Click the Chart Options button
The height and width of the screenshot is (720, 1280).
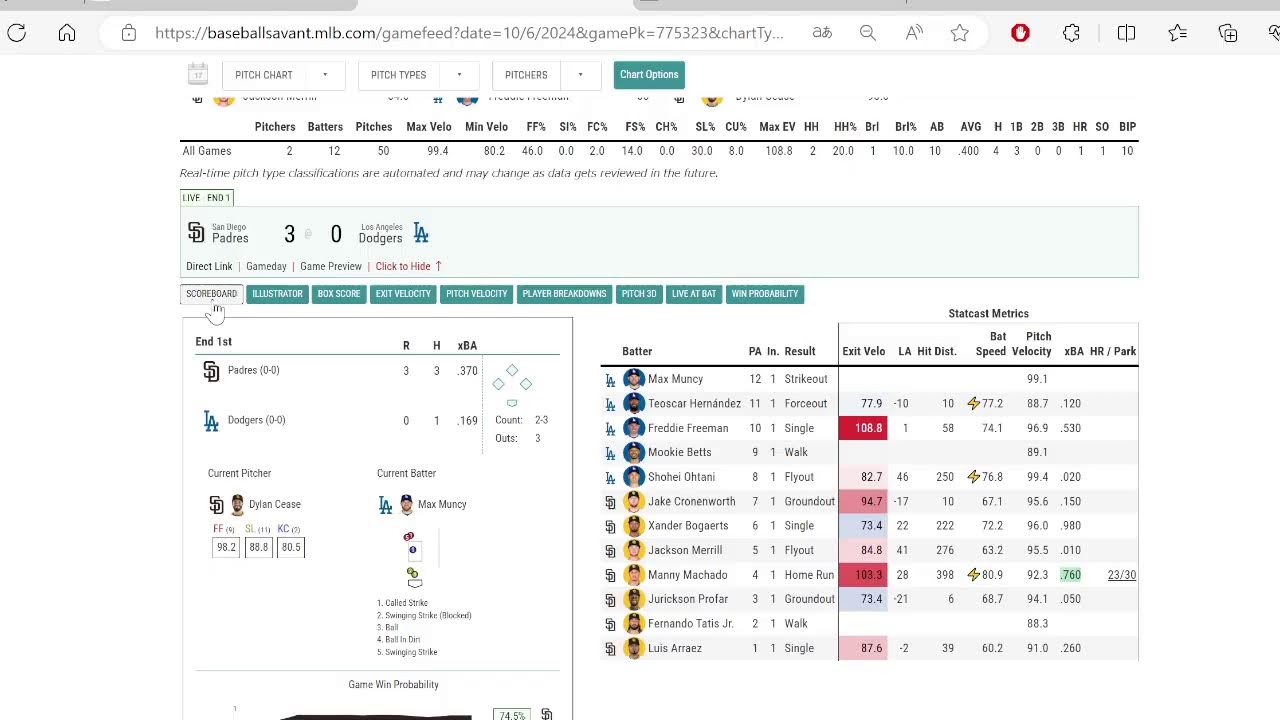[x=649, y=75]
